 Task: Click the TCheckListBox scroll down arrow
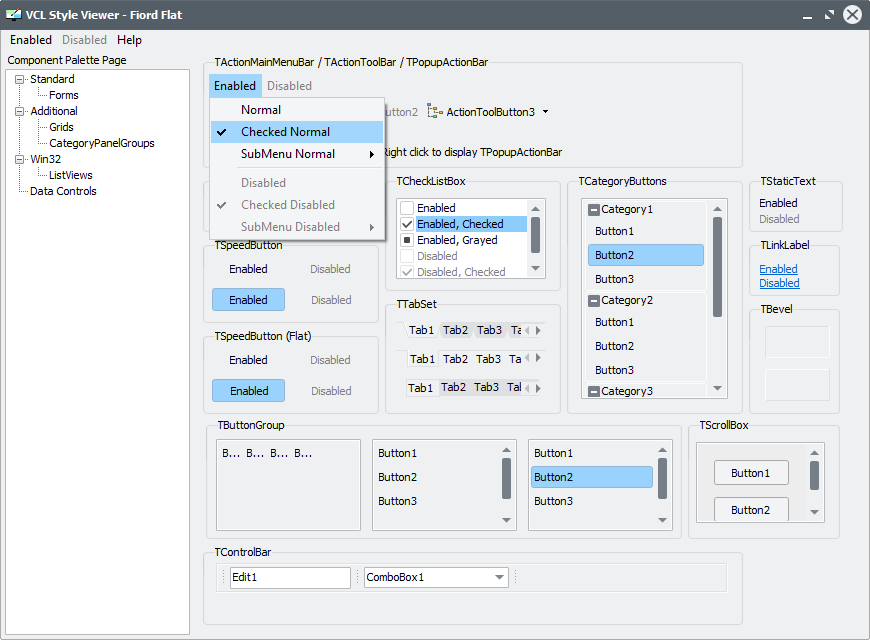coord(535,269)
